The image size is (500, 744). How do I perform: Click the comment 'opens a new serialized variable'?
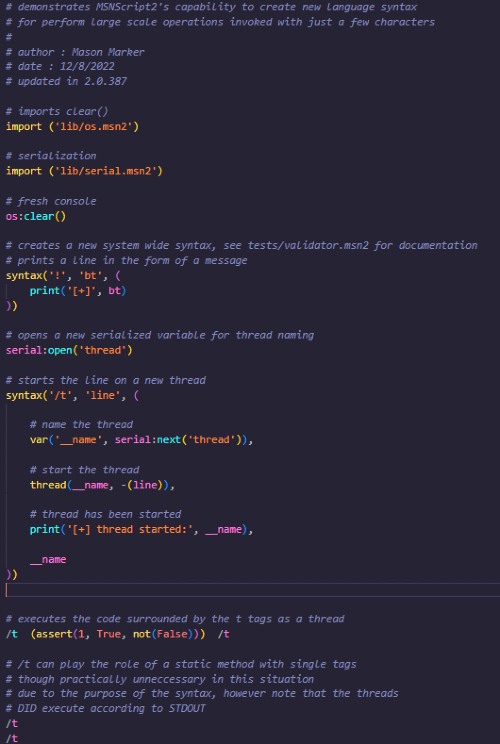(x=160, y=335)
